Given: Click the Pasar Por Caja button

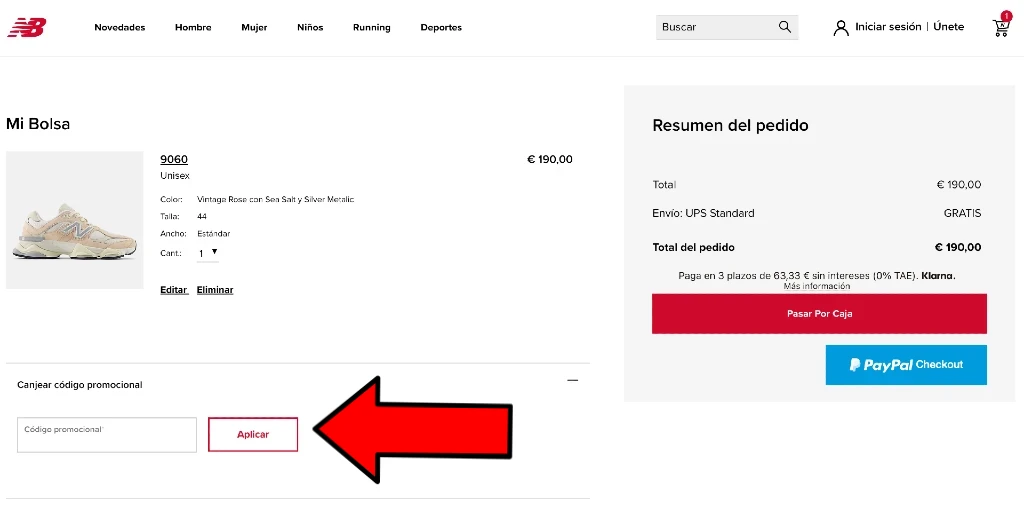Looking at the screenshot, I should point(819,313).
